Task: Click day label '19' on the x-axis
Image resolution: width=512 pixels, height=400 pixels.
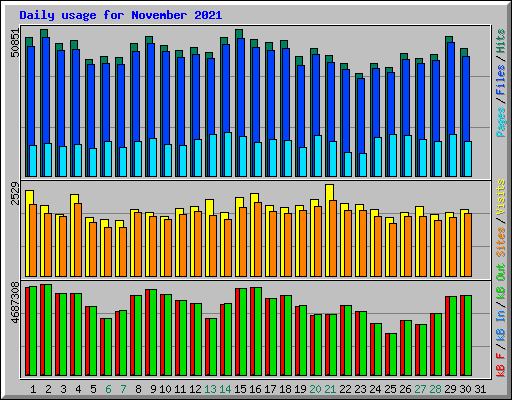Action: (300, 389)
